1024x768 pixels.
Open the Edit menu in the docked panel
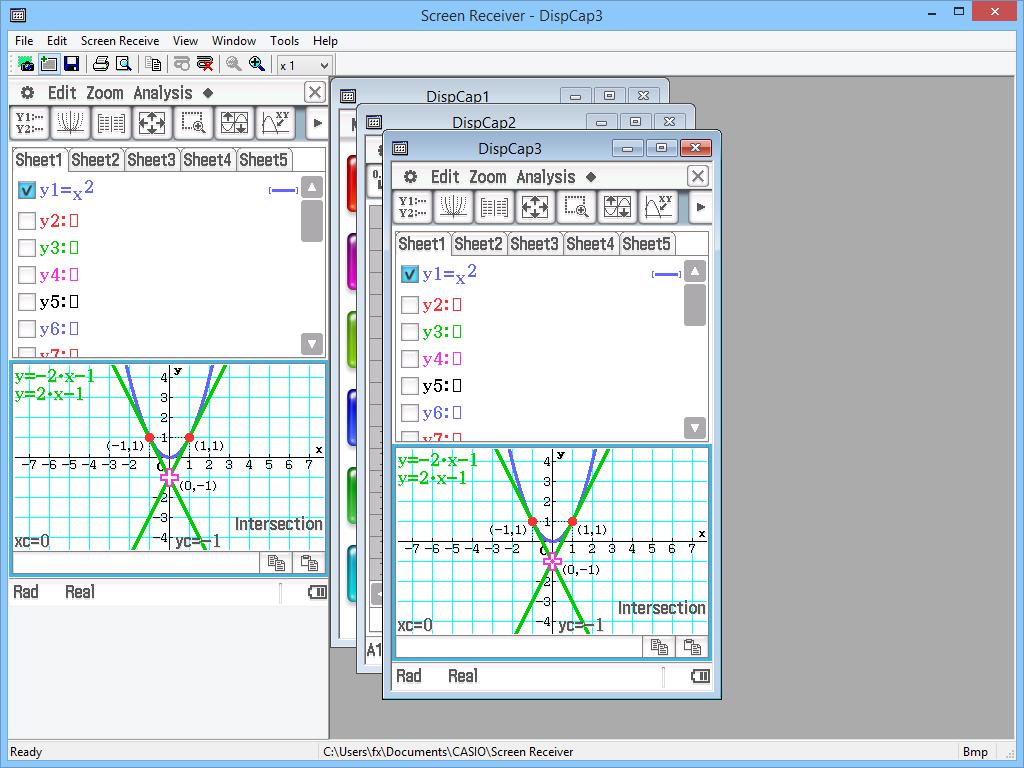tap(62, 93)
